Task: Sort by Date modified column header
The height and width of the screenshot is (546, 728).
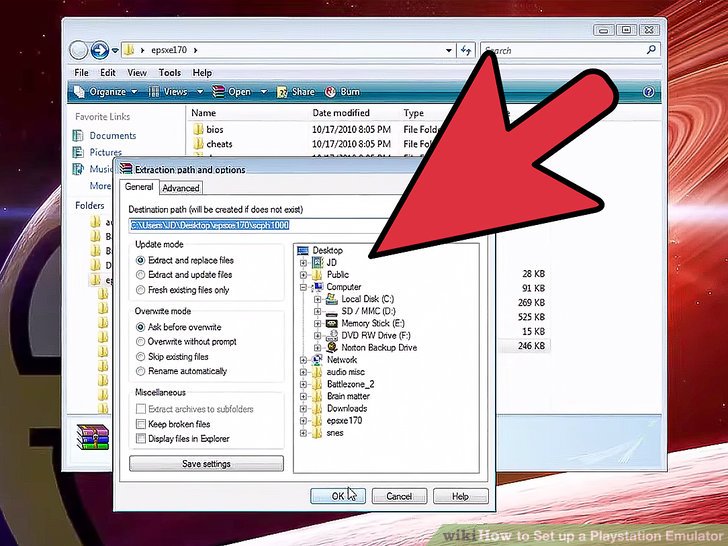Action: pos(341,113)
